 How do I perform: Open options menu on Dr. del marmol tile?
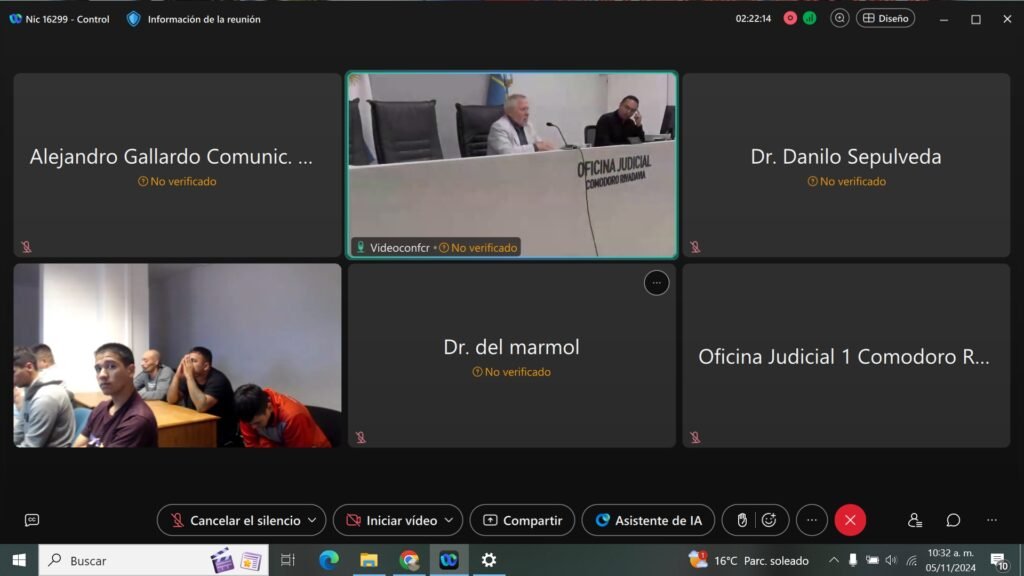pyautogui.click(x=656, y=283)
